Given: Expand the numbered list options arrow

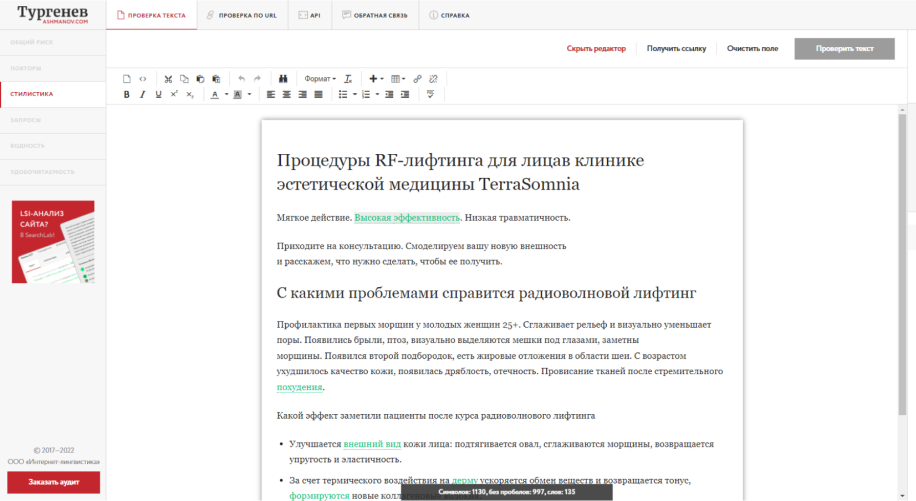Looking at the screenshot, I should (x=377, y=94).
